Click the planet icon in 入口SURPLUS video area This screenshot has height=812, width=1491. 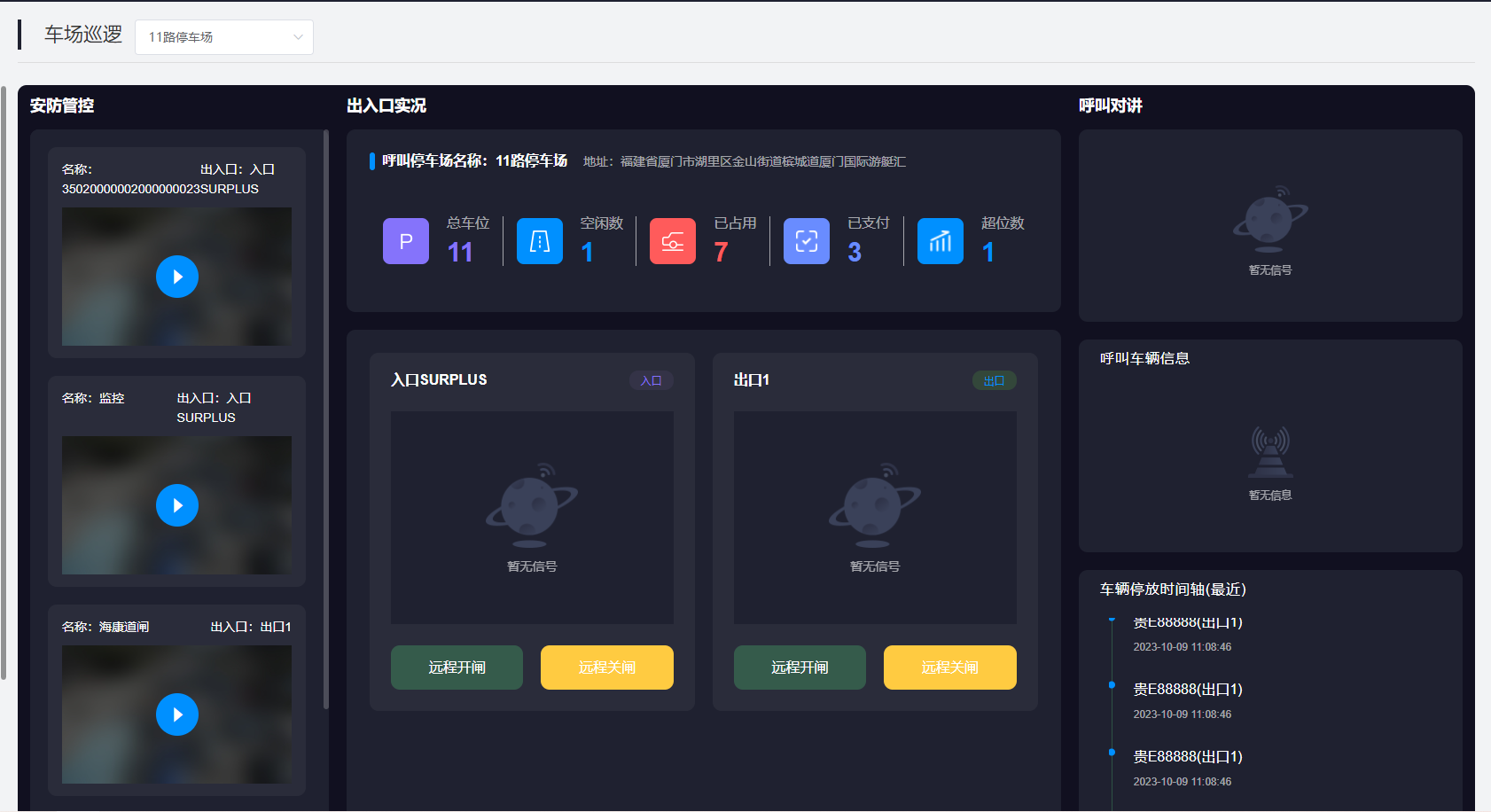(532, 505)
